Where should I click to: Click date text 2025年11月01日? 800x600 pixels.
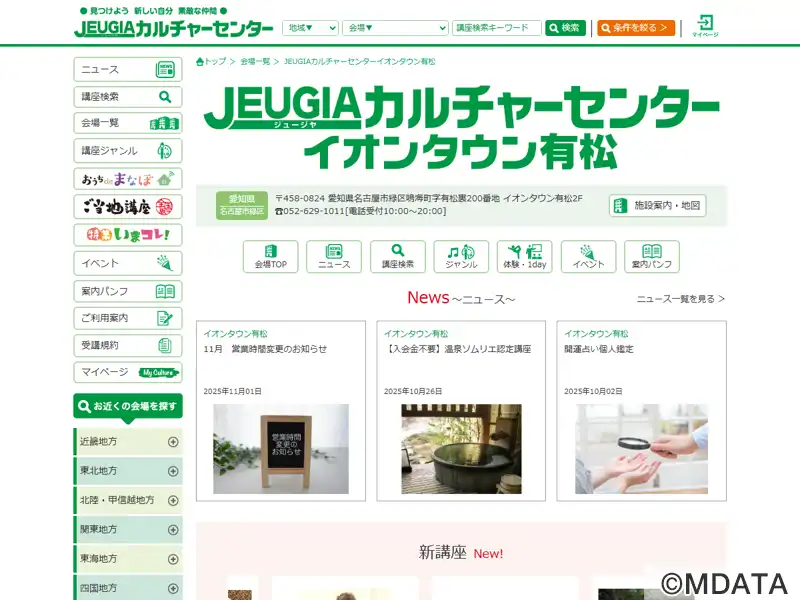click(x=233, y=391)
